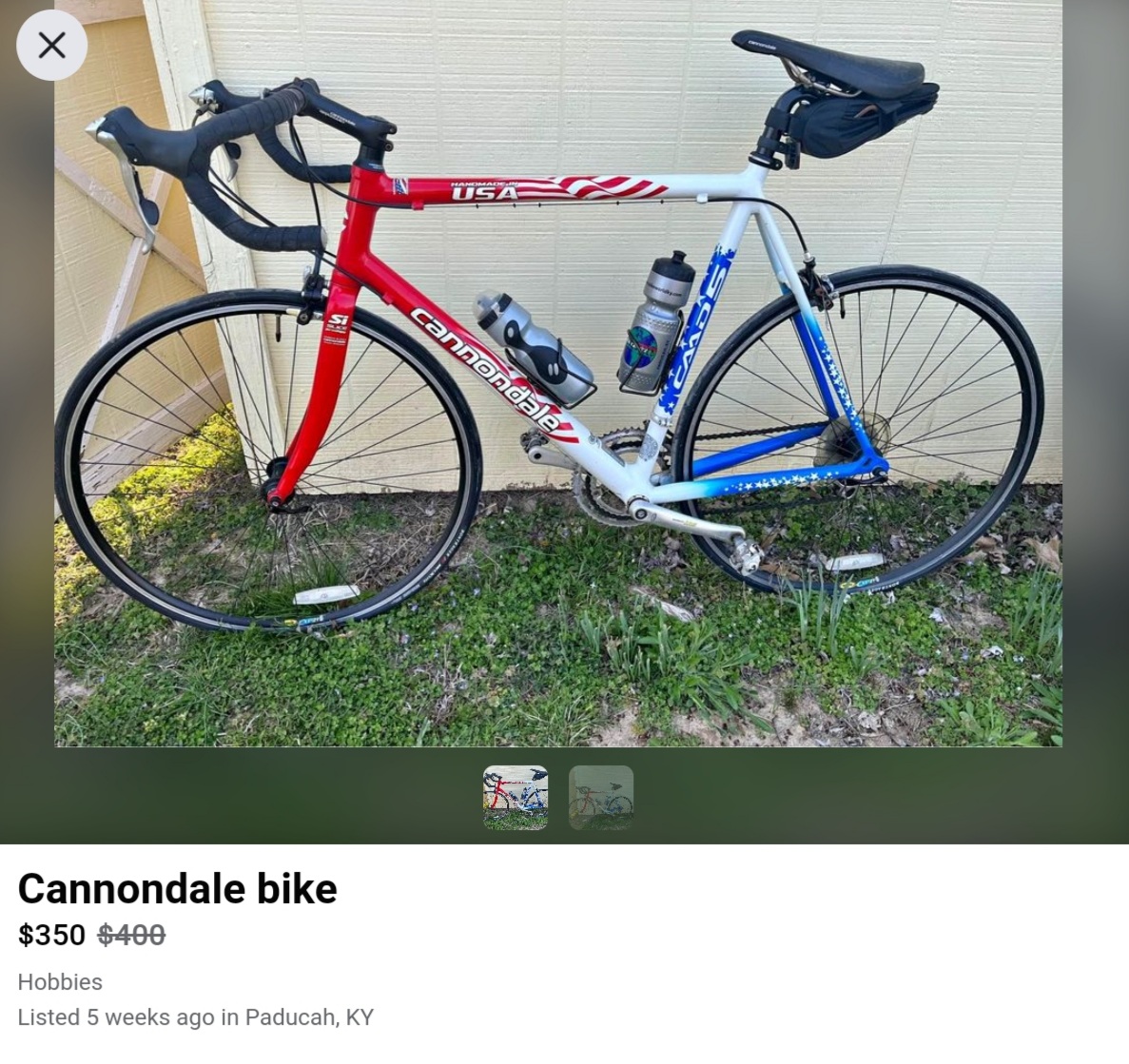The width and height of the screenshot is (1129, 1064).
Task: Click the crossed-out $400 original price
Action: pyautogui.click(x=131, y=935)
